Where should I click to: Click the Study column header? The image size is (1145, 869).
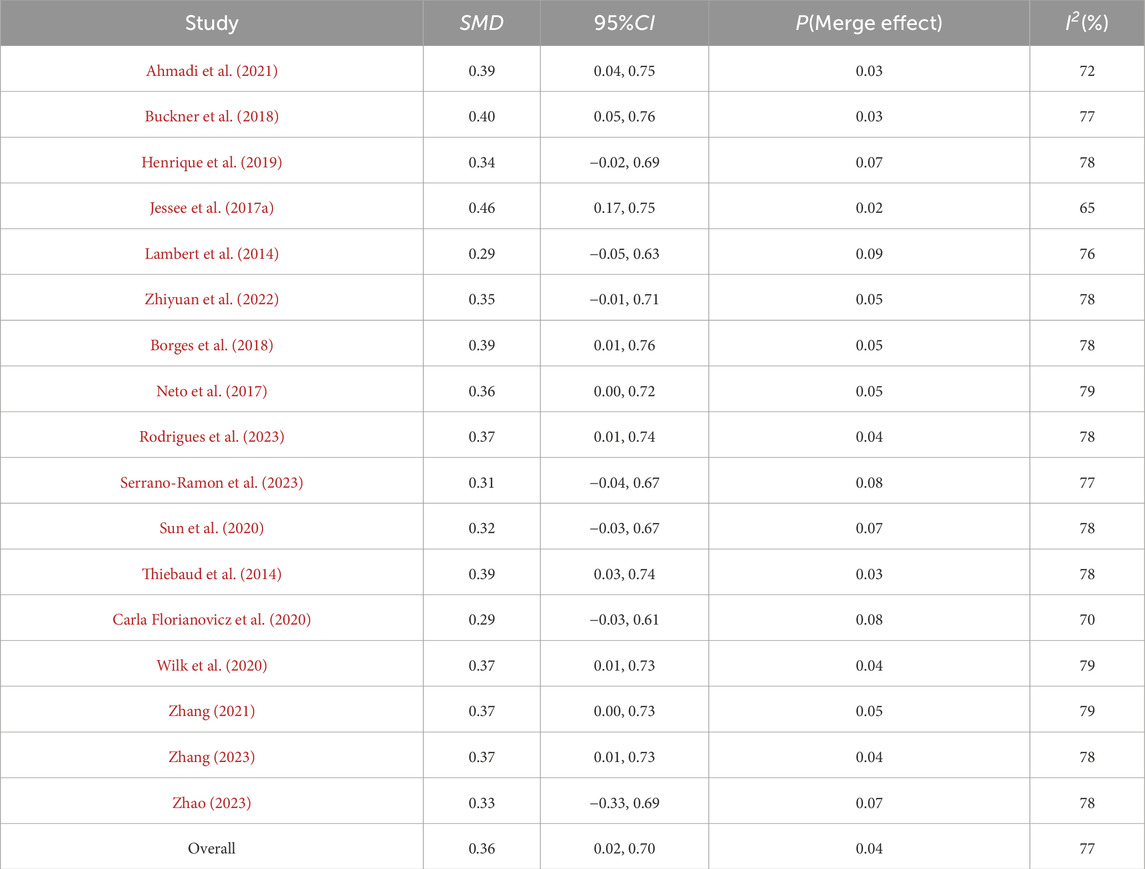click(x=212, y=23)
